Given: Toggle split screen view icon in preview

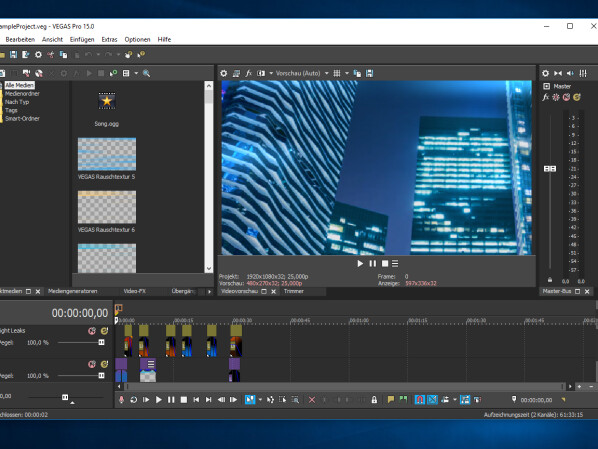Looking at the screenshot, I should point(261,73).
